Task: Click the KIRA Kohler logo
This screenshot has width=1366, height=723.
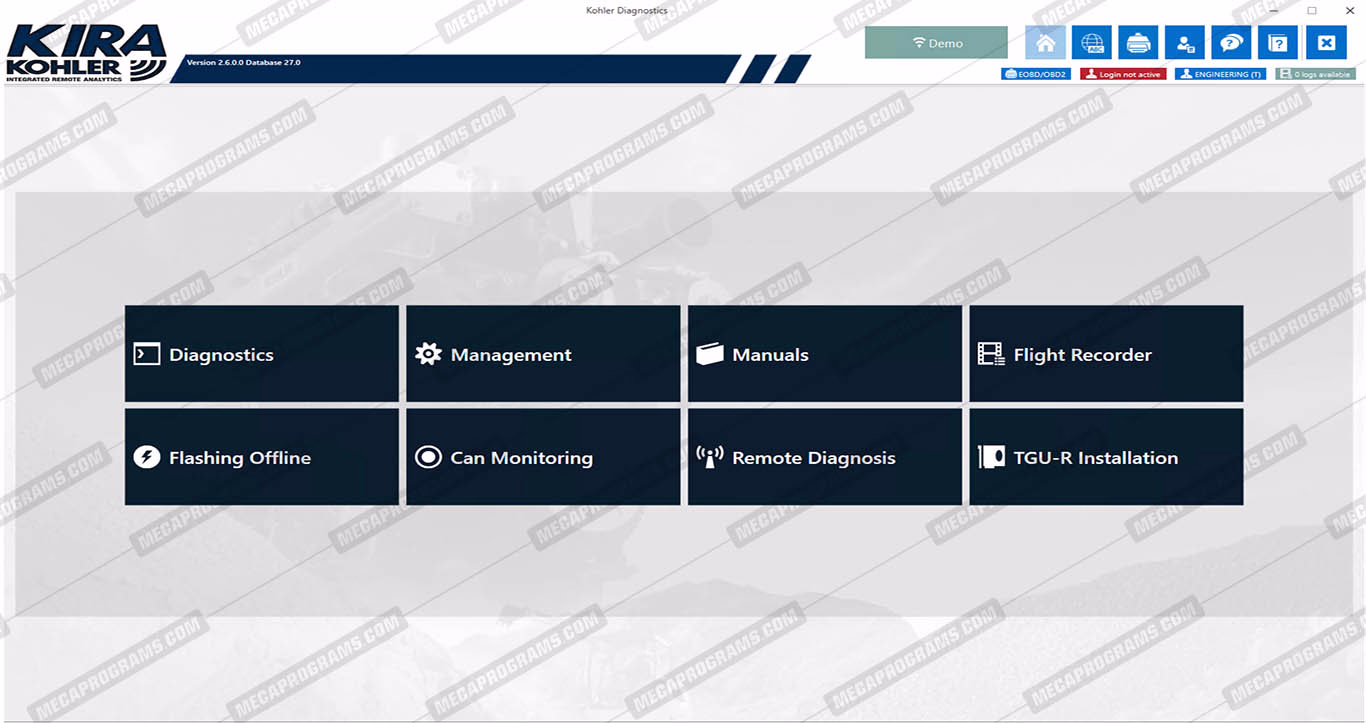Action: pos(85,52)
